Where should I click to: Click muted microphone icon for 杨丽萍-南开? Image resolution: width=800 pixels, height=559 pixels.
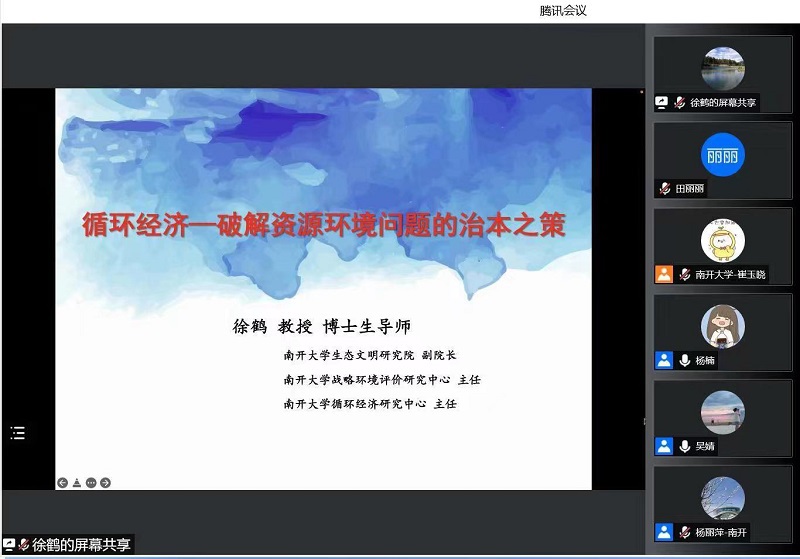684,532
